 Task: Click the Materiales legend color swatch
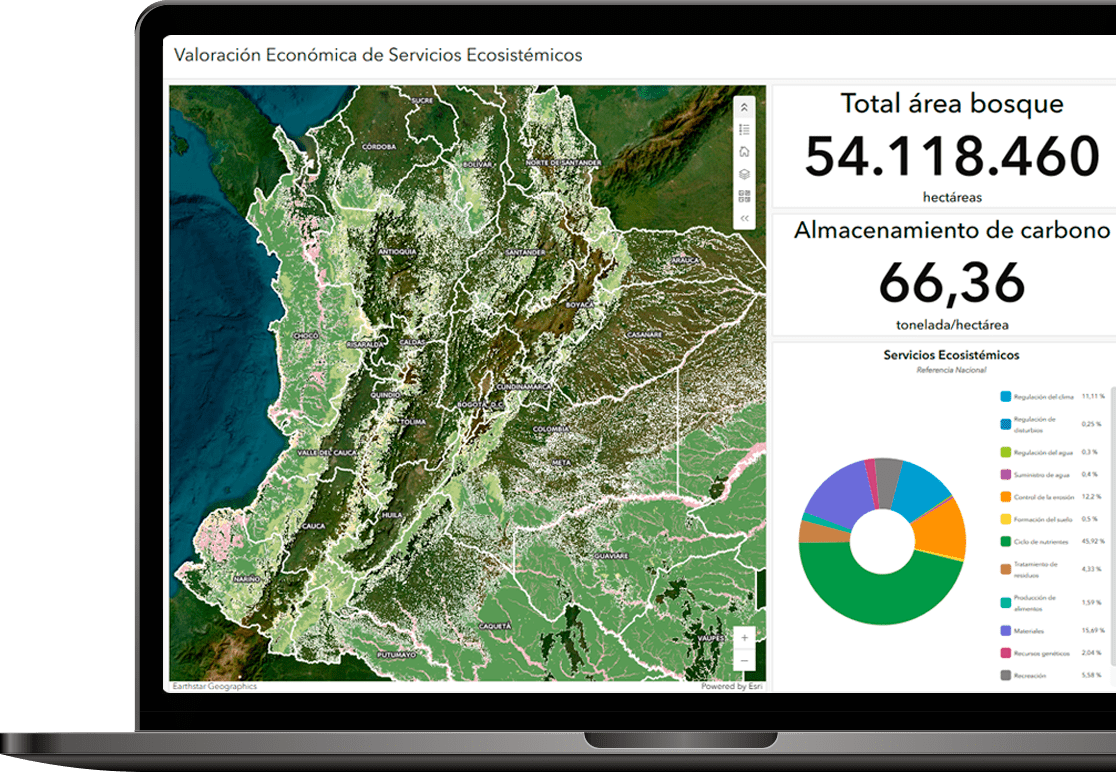[x=1005, y=631]
